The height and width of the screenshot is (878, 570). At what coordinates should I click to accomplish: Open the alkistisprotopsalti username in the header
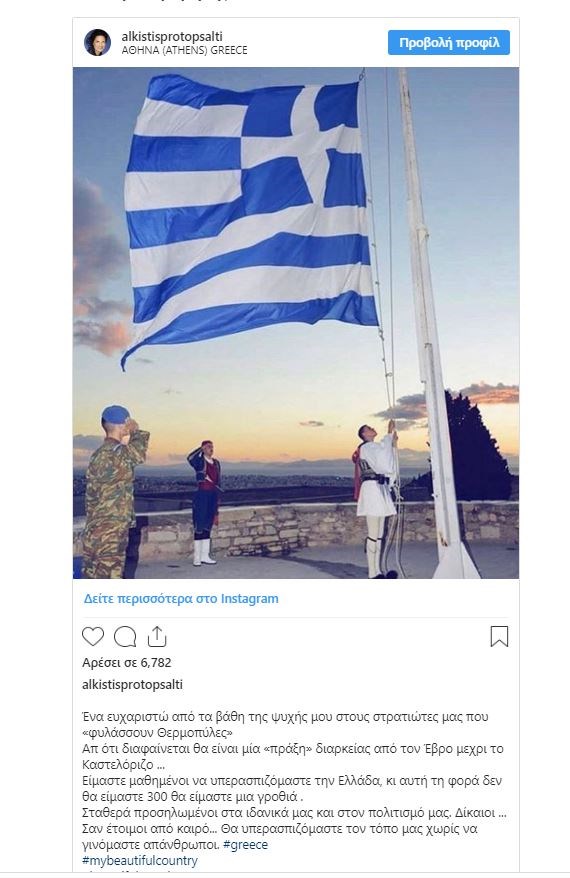[172, 36]
